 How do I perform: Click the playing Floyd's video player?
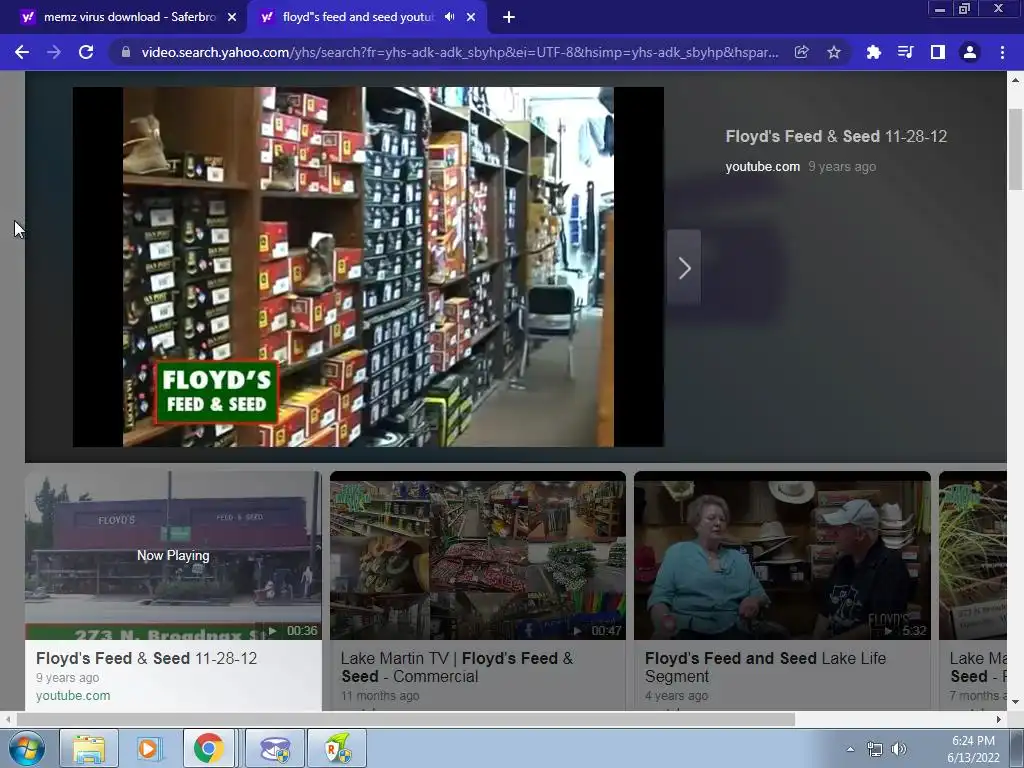(368, 267)
